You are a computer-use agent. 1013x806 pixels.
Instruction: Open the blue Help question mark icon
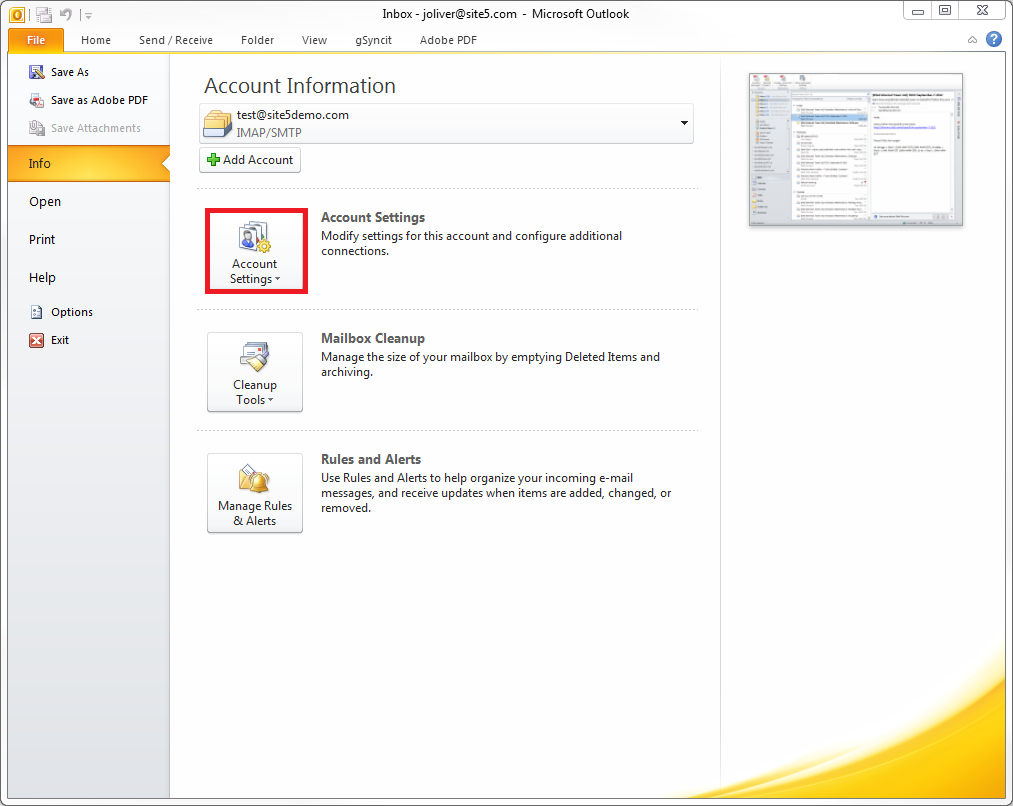click(x=993, y=40)
